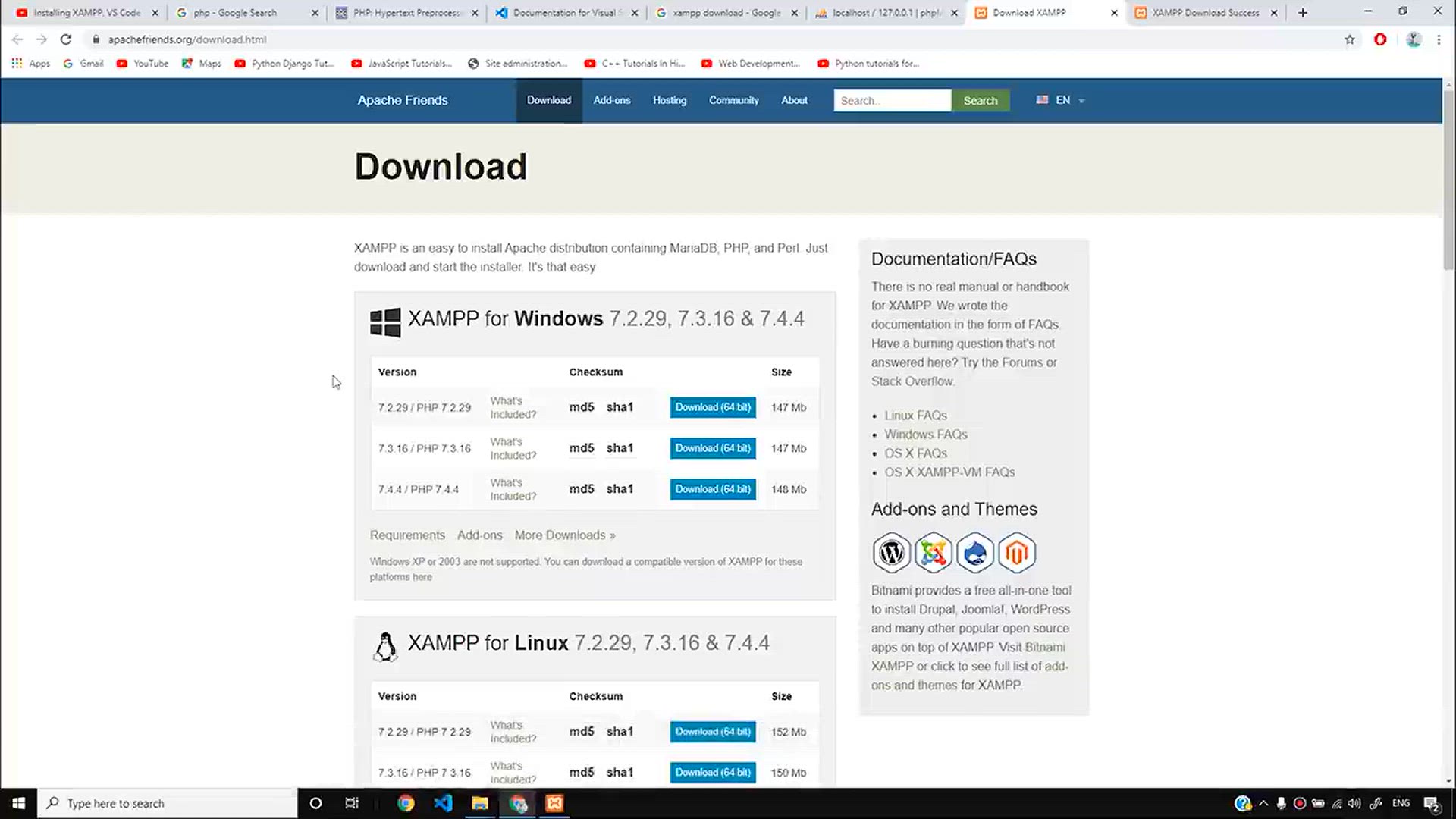Launch Visual Studio Code from taskbar
Viewport: 1456px width, 819px height.
pos(443,803)
